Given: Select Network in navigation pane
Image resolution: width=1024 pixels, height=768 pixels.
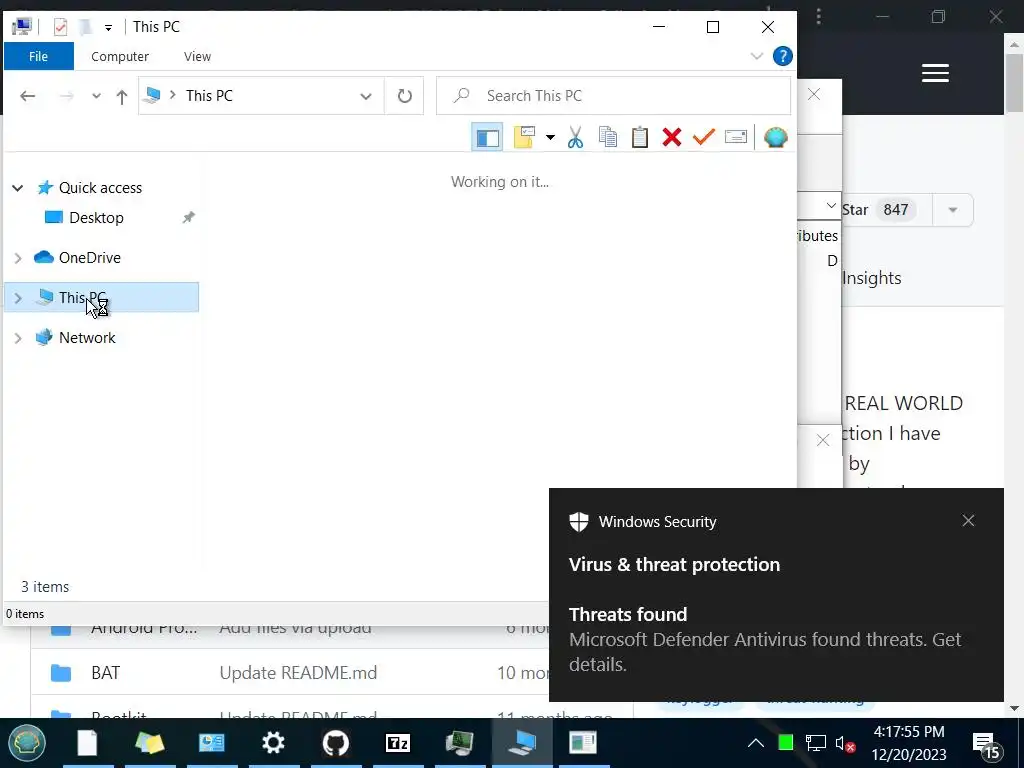Looking at the screenshot, I should point(87,338).
